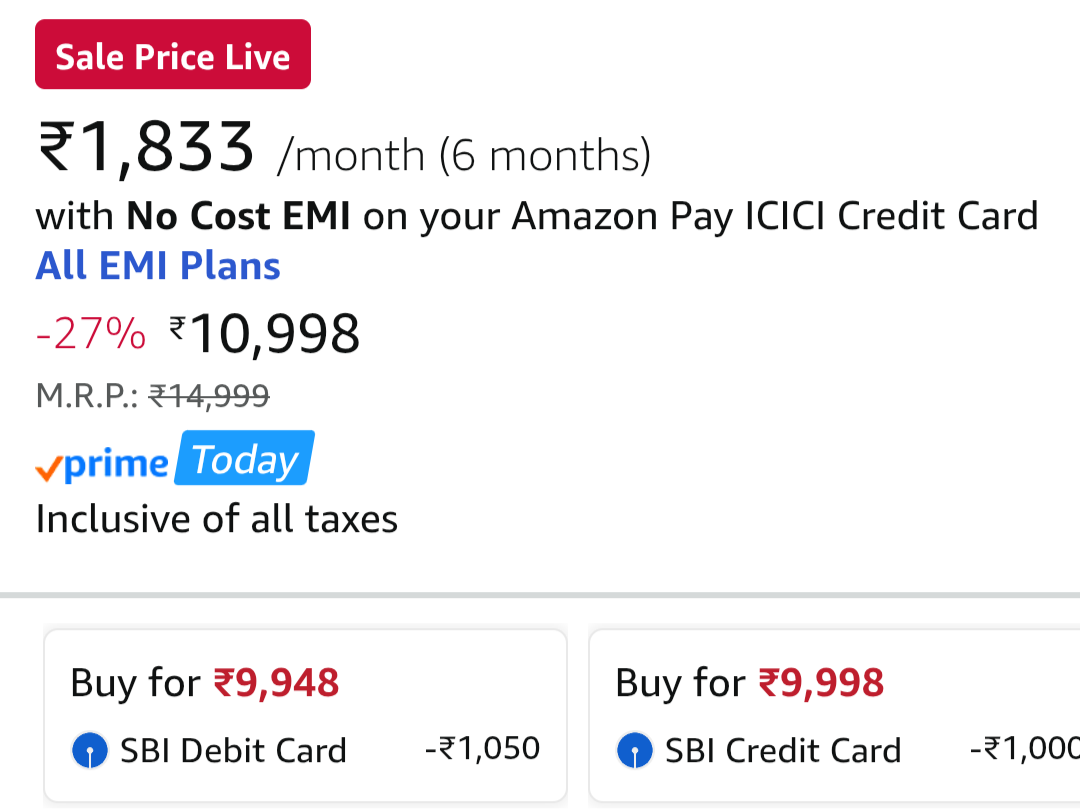Image resolution: width=1080 pixels, height=810 pixels.
Task: Click the SBI logo beside Debit Card
Action: pyautogui.click(x=90, y=750)
